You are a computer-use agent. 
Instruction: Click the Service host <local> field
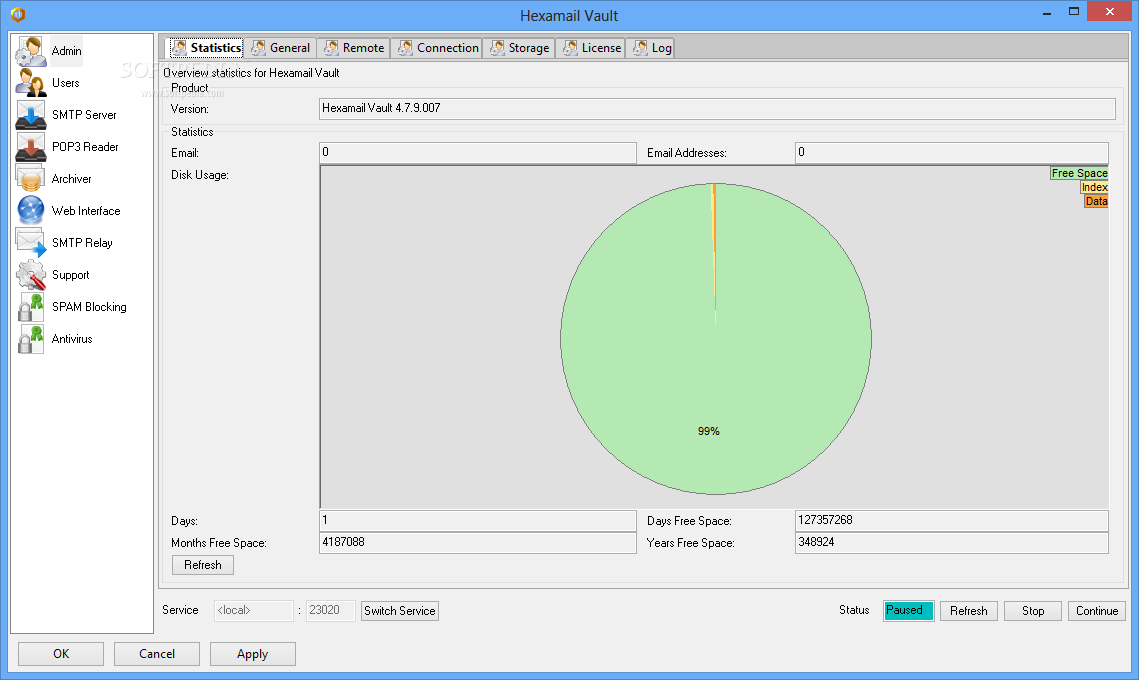click(x=254, y=611)
